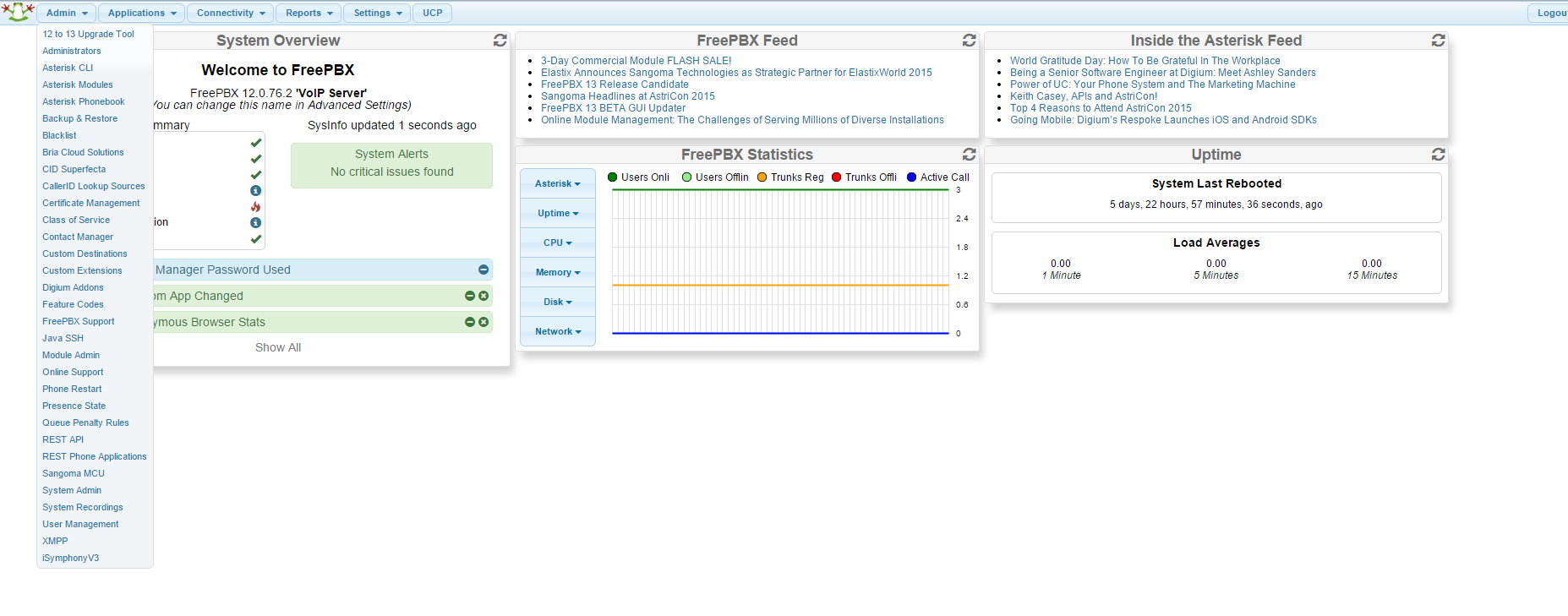Open FreePBX 13 Release Candidate link

point(615,84)
